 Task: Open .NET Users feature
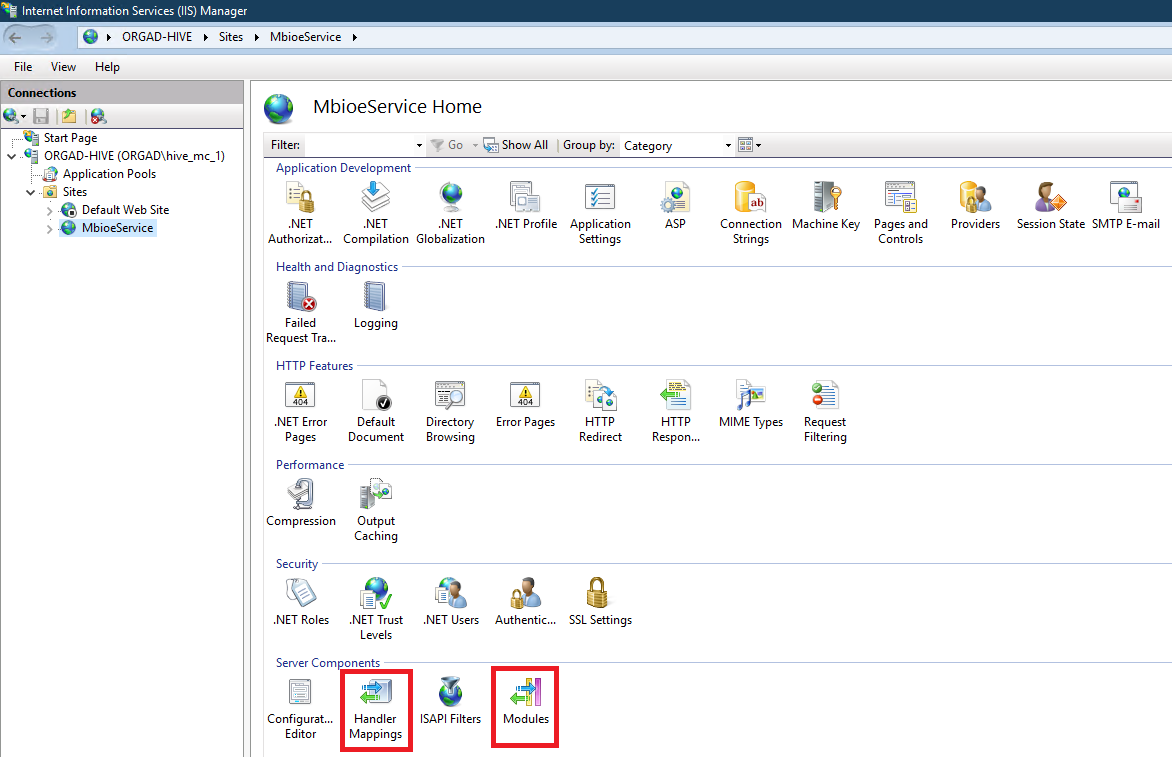pos(450,602)
